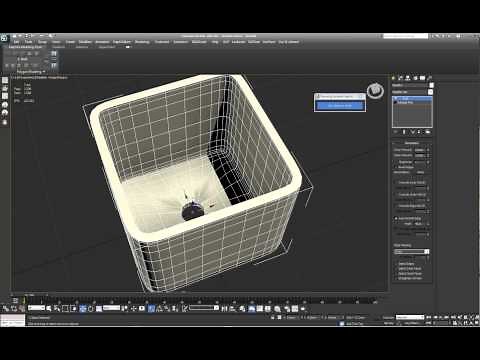Toggle the Percent Snap button
The image size is (480, 360).
click(x=167, y=309)
